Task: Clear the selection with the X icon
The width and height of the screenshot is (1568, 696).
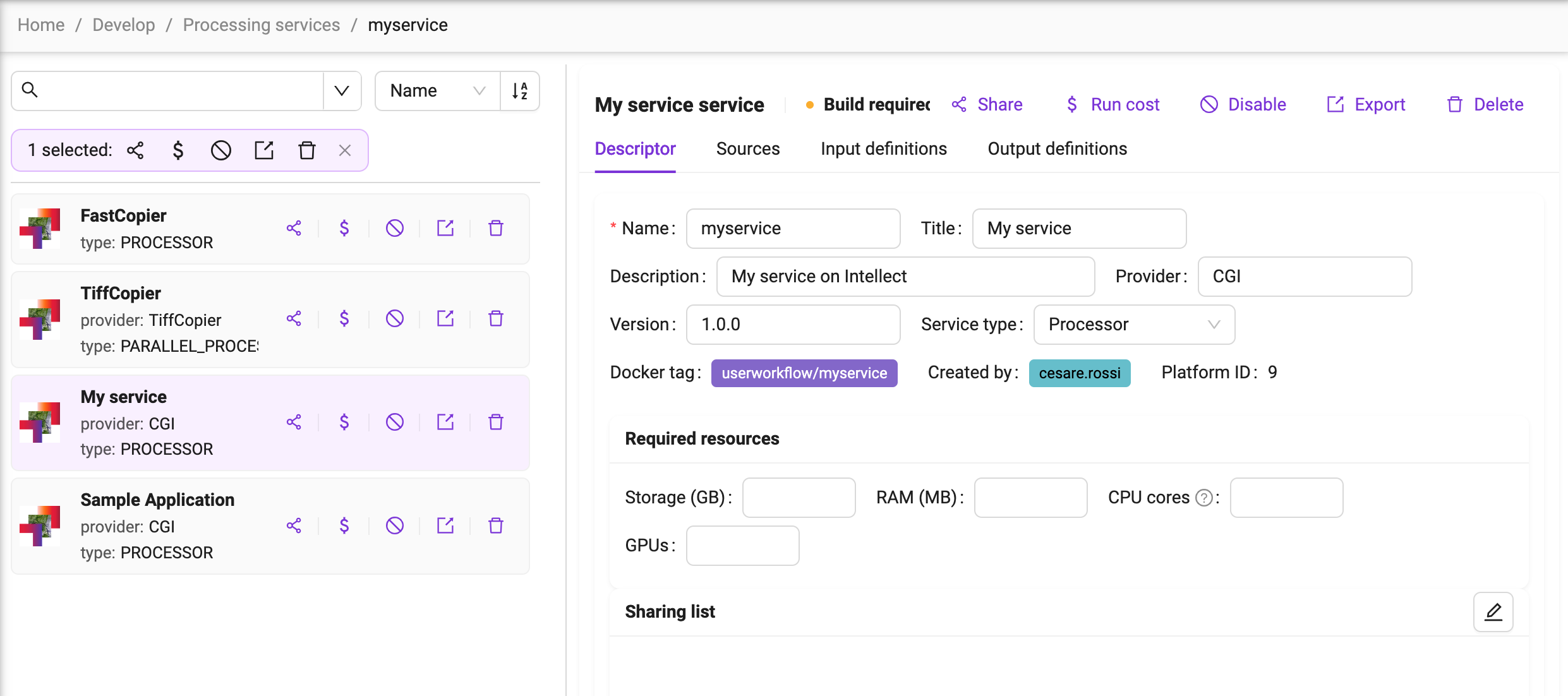Action: click(x=345, y=150)
